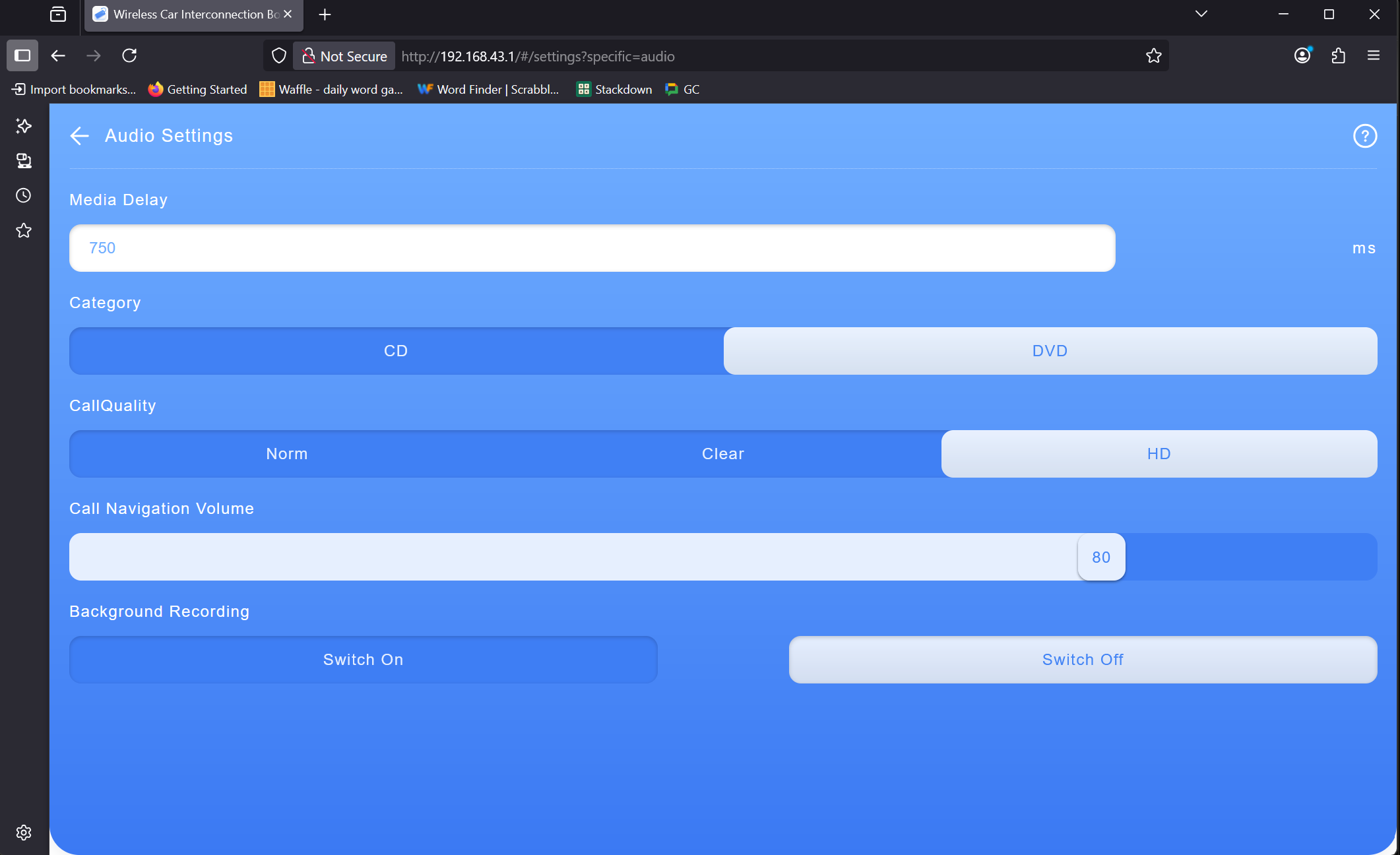The height and width of the screenshot is (855, 1400).
Task: Switch On background recording
Action: (x=363, y=660)
